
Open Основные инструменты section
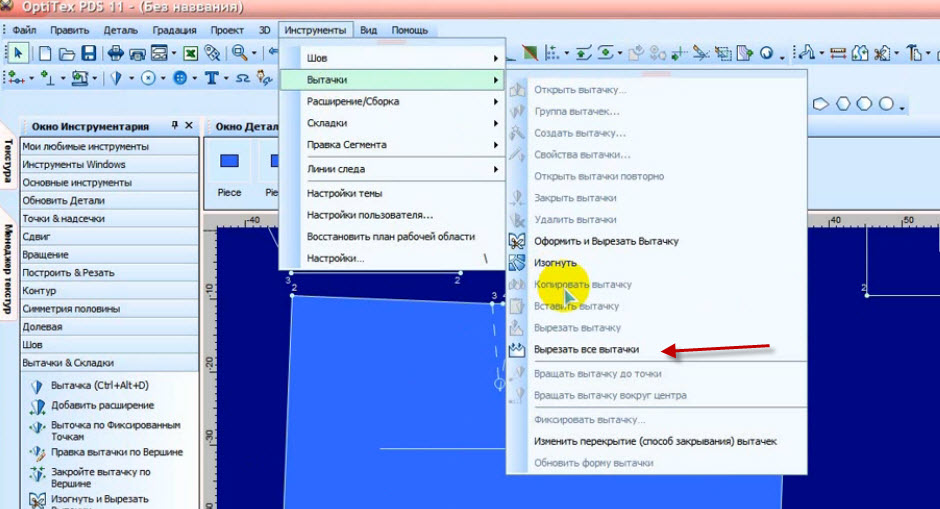(110, 182)
